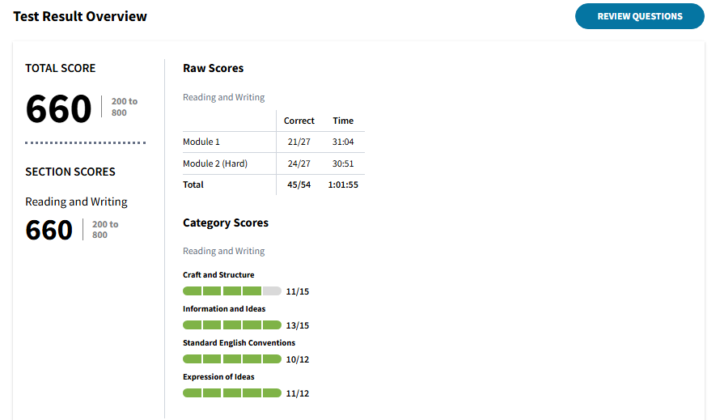Select the Category Scores heading
Viewport: 720px width, 420px height.
(x=225, y=223)
